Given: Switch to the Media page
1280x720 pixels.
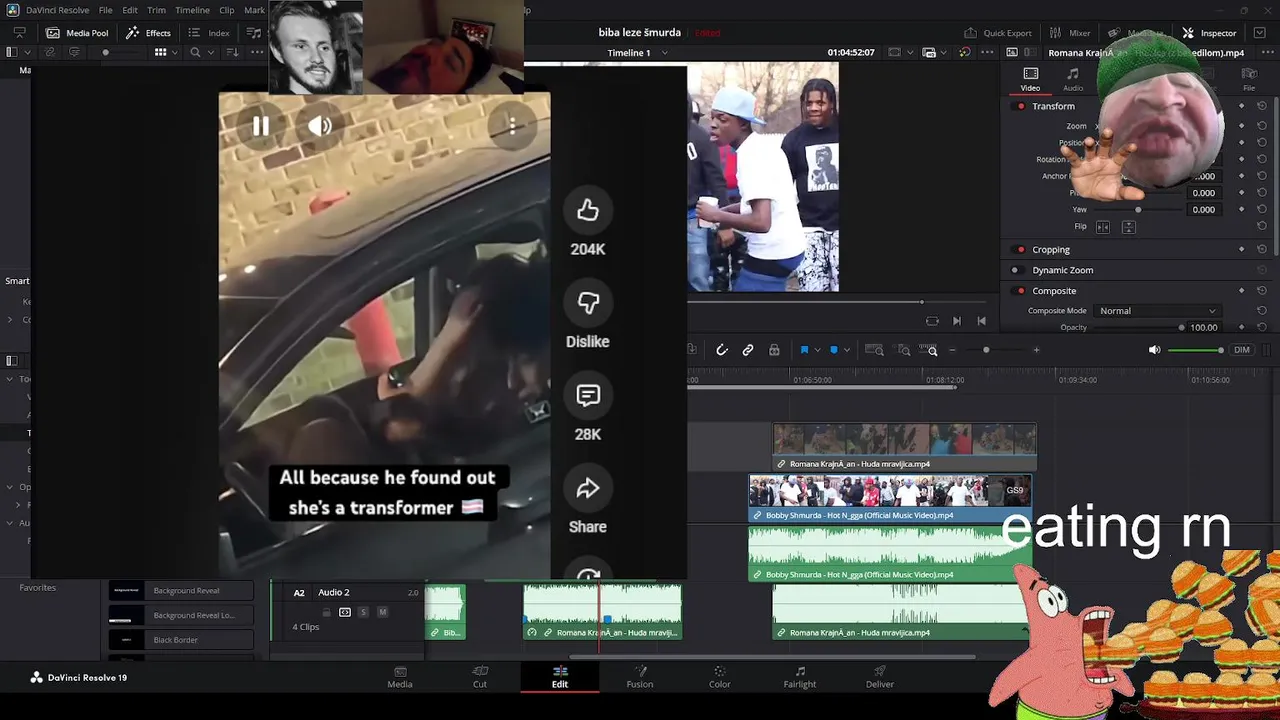Looking at the screenshot, I should [400, 677].
